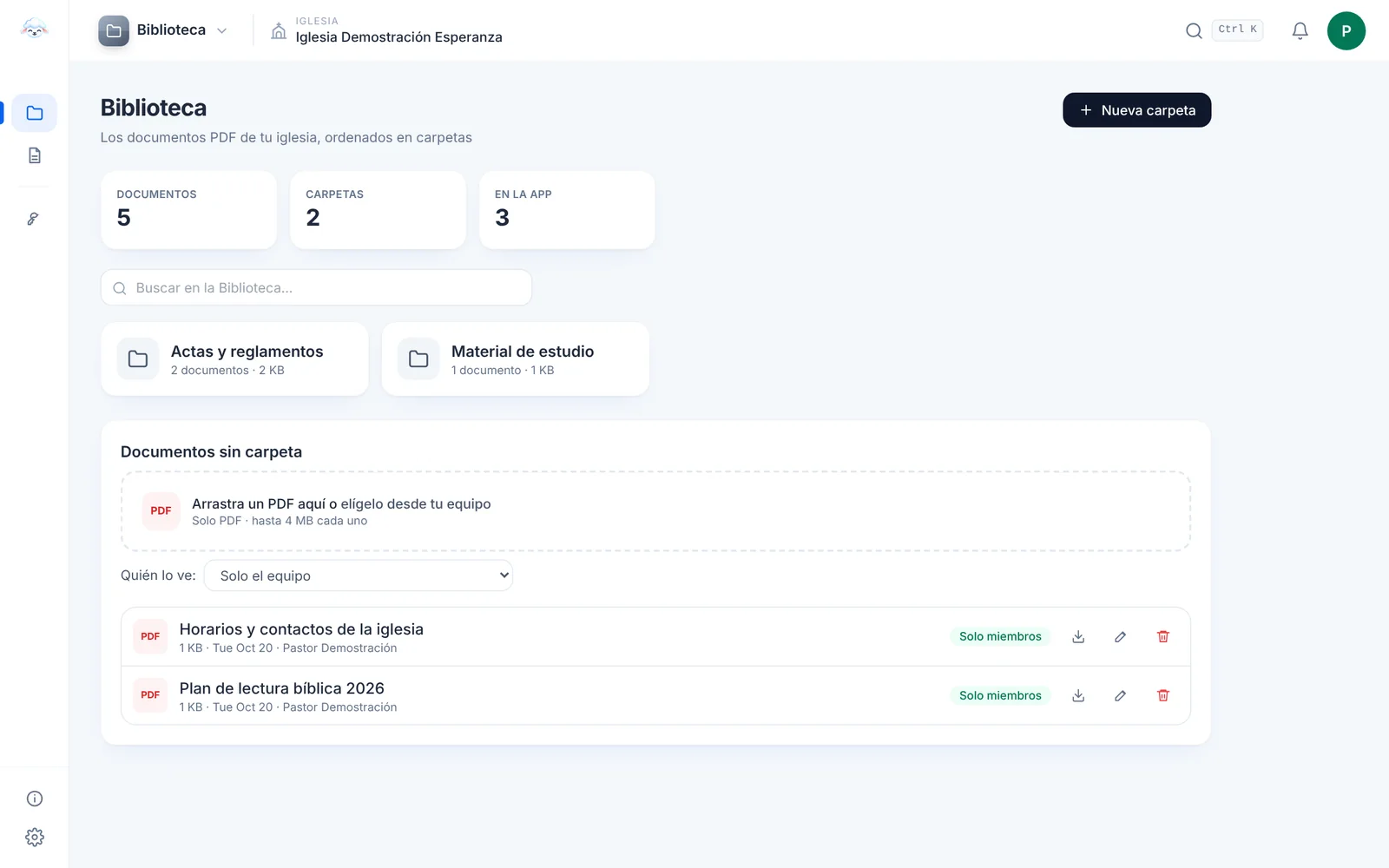
Task: Click the PDF upload drop zone
Action: tap(655, 511)
